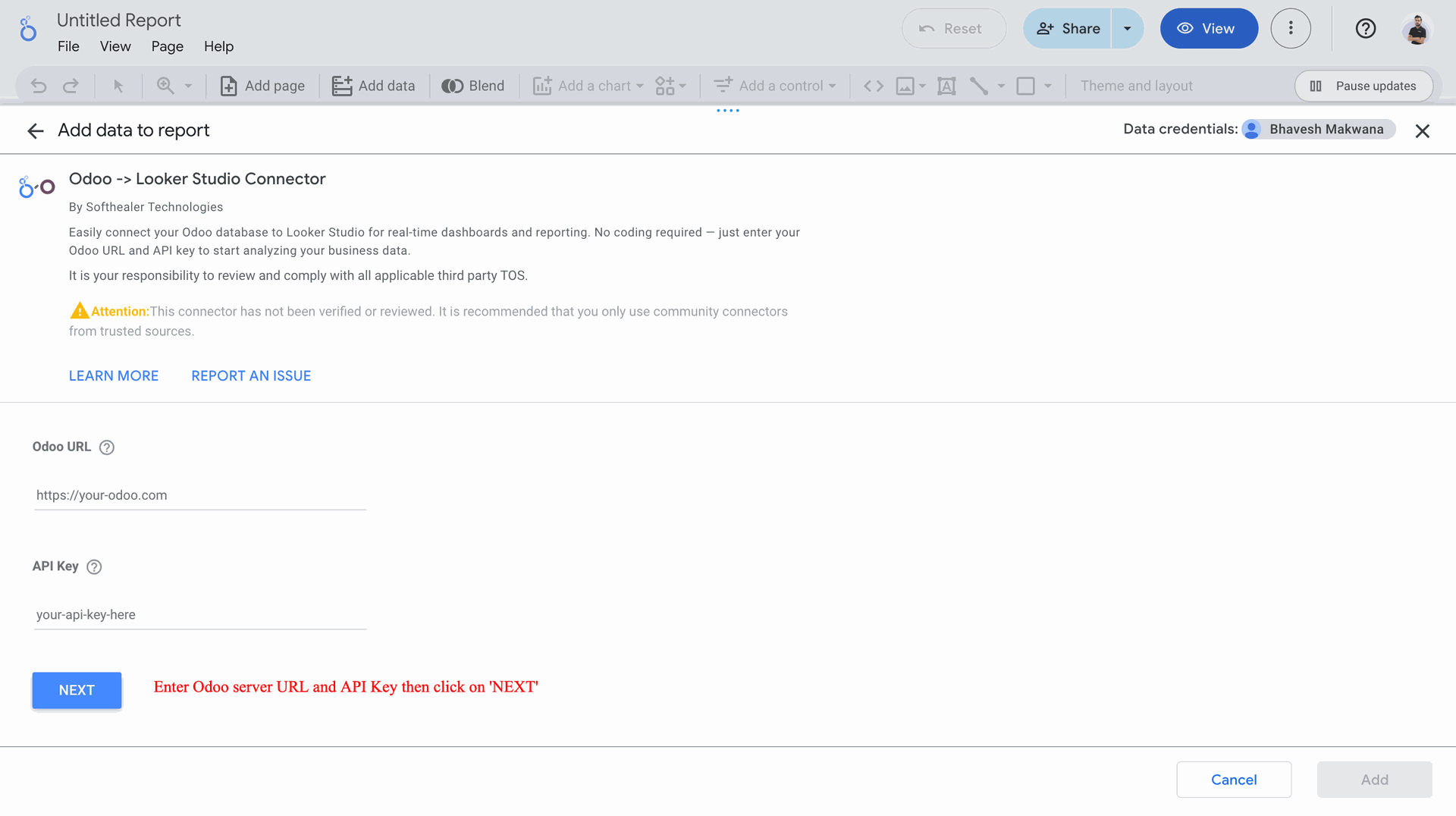Focus the Odoo URL input field
This screenshot has width=1456, height=816.
[200, 495]
